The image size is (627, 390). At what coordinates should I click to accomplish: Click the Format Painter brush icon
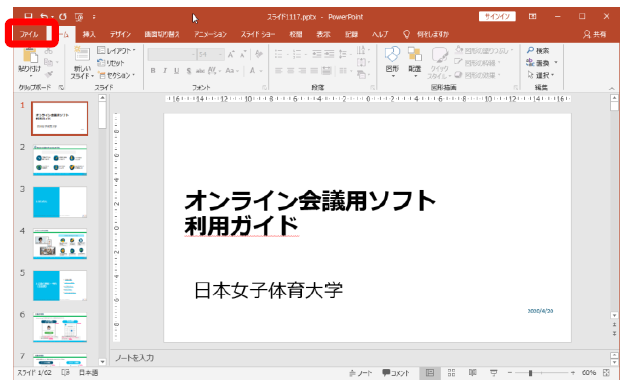point(49,74)
